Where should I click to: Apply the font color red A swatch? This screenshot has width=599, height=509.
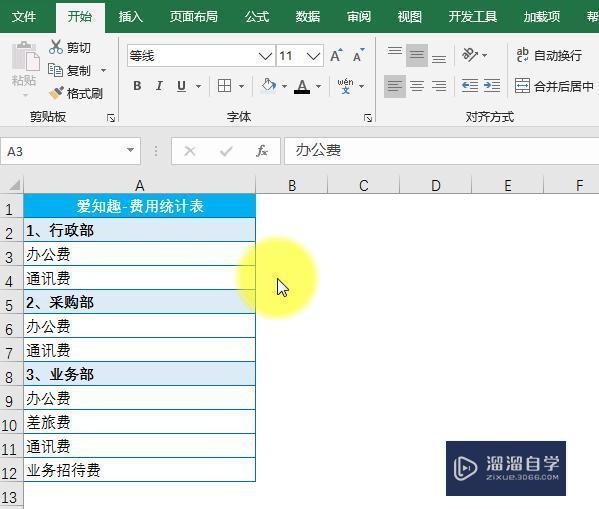tap(302, 86)
